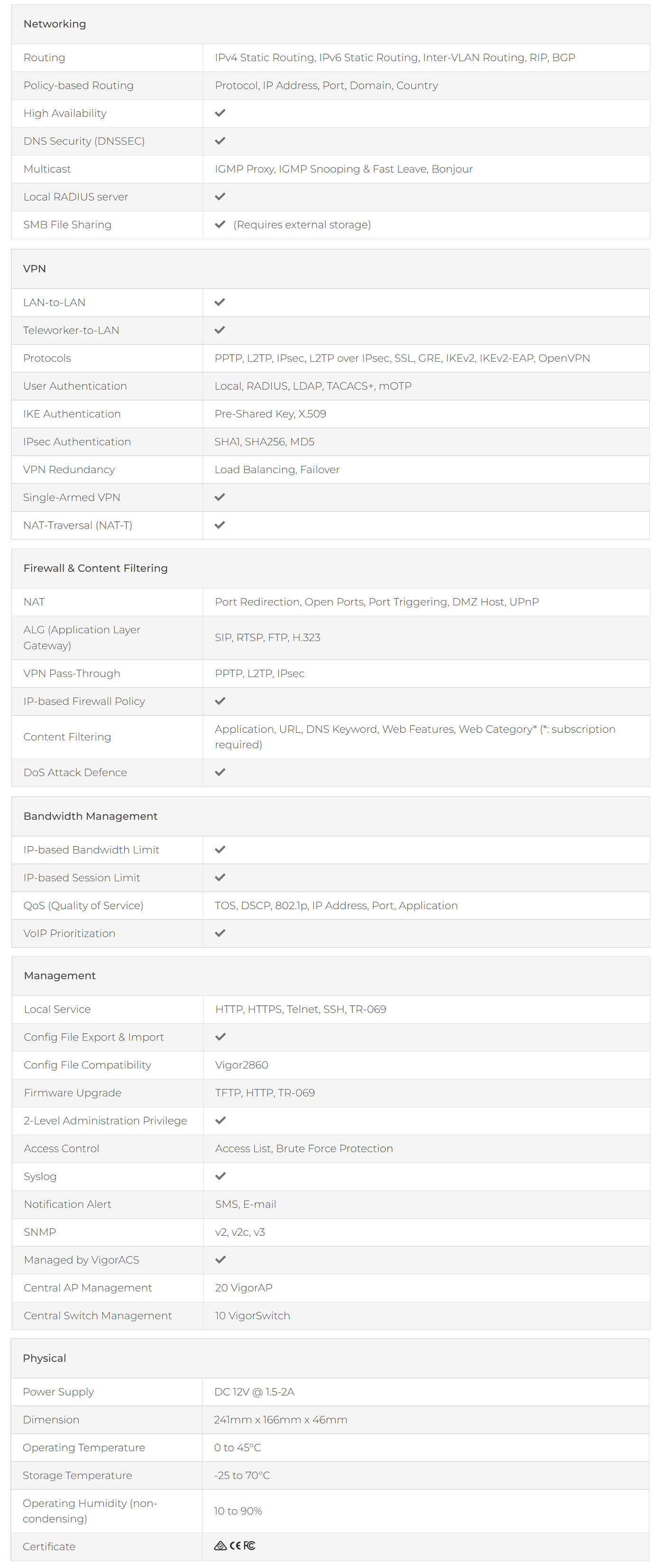Click the Teleworker-to-LAN checkmark icon
Screen dimensions: 664x1568
(220, 330)
